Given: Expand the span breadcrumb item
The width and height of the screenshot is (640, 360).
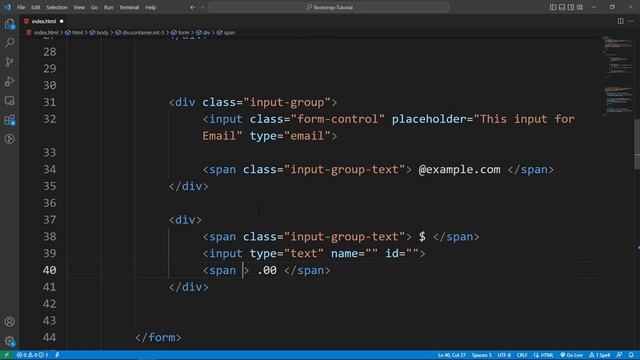Looking at the screenshot, I should pos(226,33).
